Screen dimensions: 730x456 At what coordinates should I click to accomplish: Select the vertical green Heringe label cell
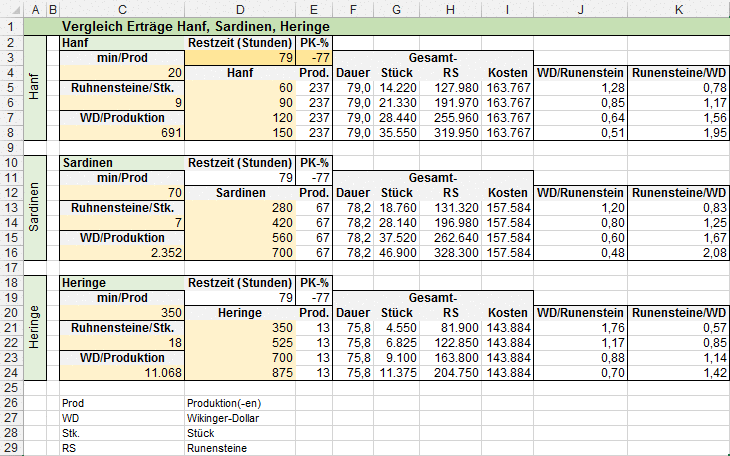[x=38, y=327]
